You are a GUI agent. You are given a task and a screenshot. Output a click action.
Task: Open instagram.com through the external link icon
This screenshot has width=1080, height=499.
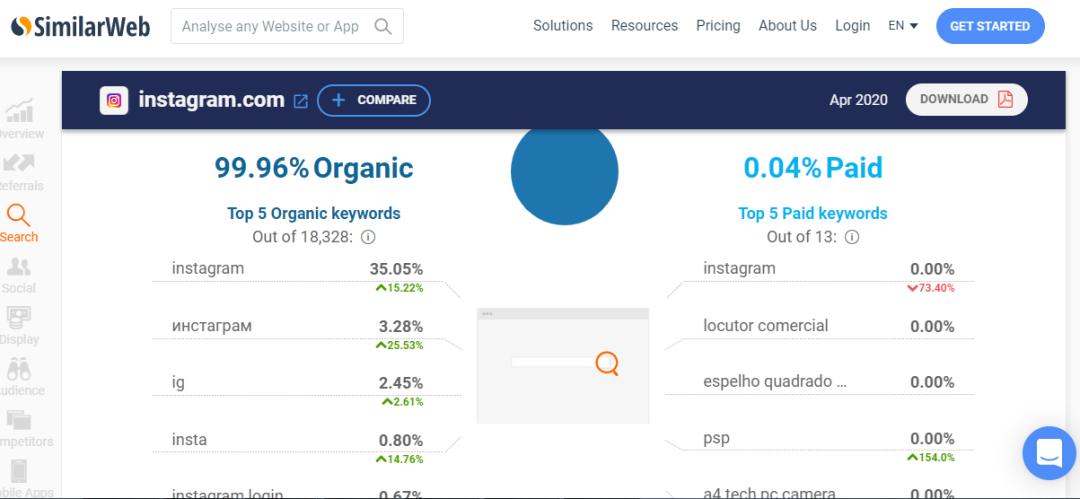point(300,101)
